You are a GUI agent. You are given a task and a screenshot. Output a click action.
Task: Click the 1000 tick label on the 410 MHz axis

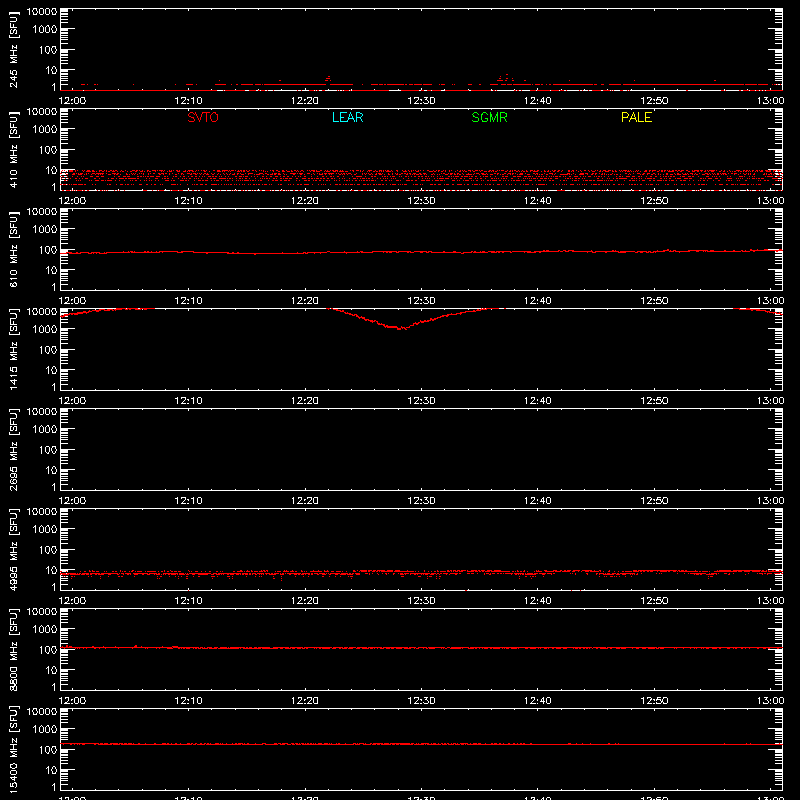click(x=45, y=130)
